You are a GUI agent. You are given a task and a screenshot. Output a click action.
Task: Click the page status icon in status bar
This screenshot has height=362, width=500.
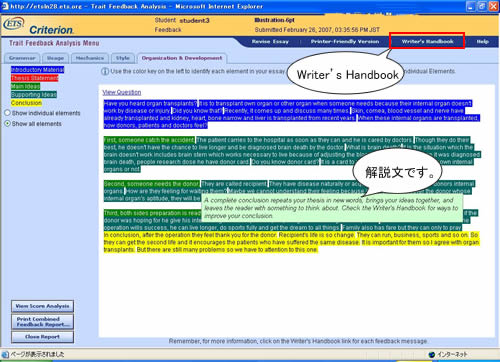[x=5, y=354]
